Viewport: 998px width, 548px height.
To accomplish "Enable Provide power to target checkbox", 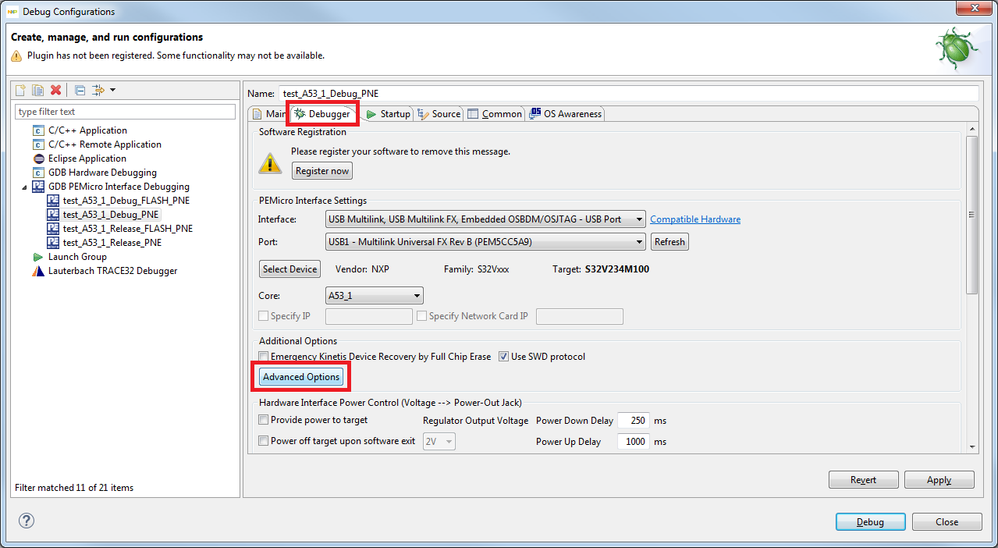I will (263, 420).
